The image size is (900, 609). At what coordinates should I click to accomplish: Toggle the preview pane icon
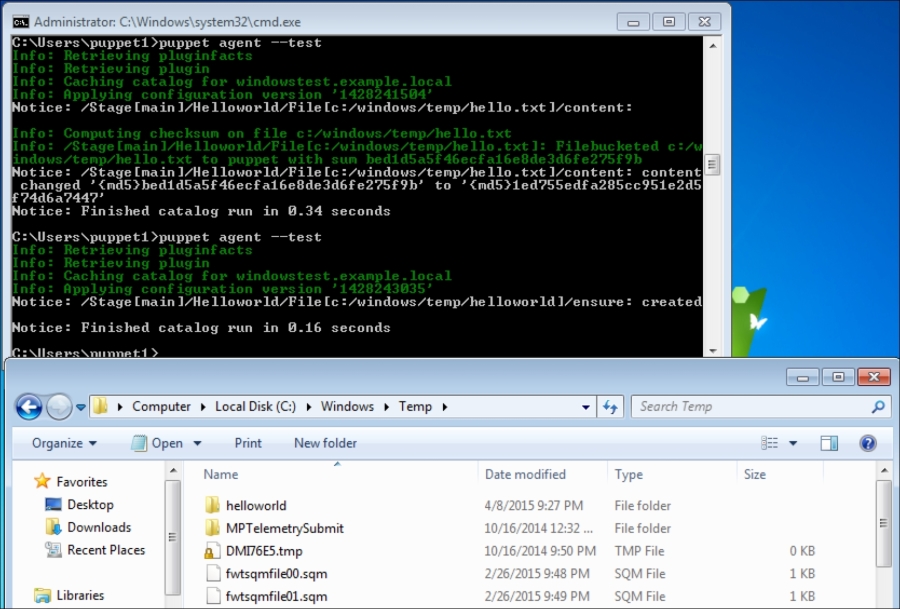point(829,443)
